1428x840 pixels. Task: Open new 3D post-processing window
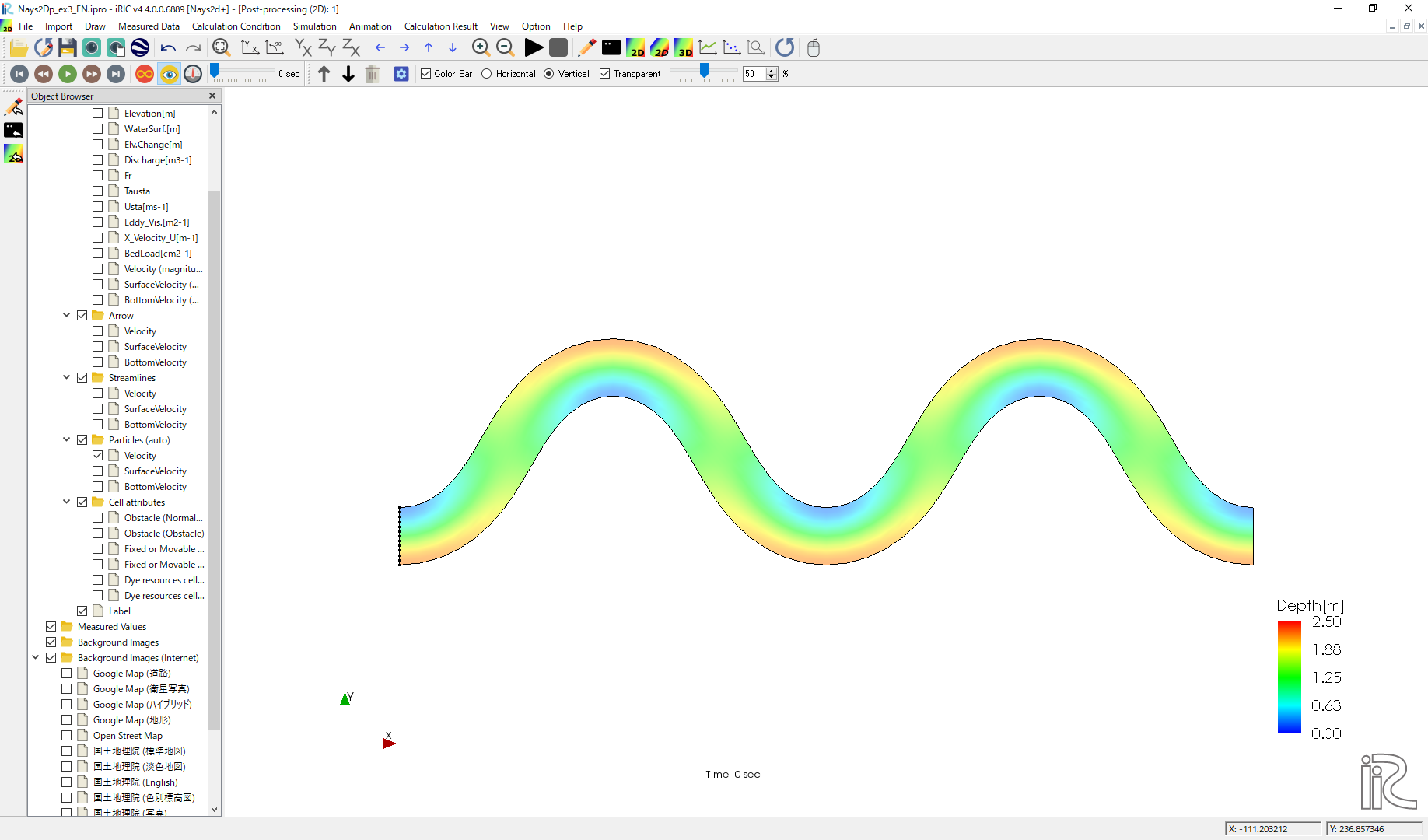coord(684,48)
